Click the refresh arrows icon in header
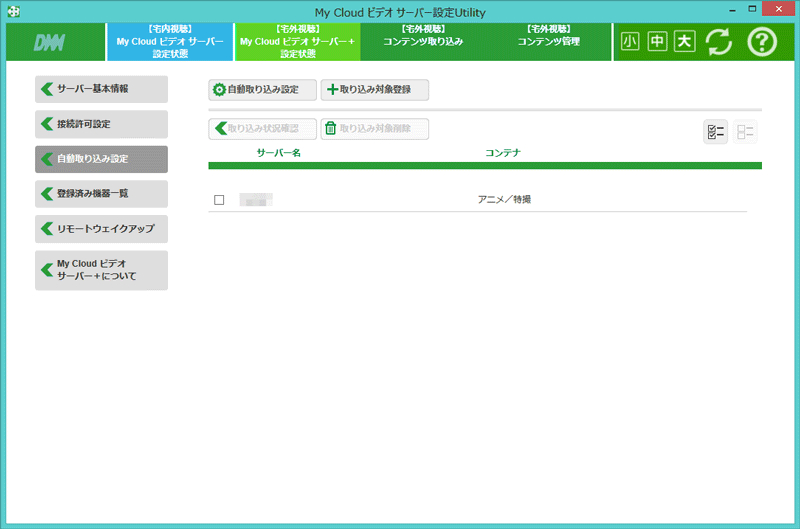800x529 pixels. [x=718, y=42]
